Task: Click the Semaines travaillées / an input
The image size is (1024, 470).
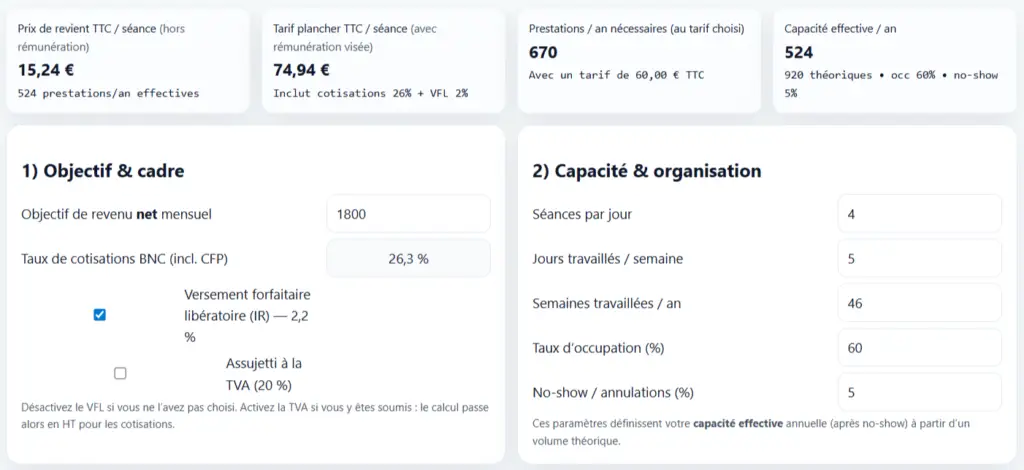Action: pyautogui.click(x=920, y=303)
